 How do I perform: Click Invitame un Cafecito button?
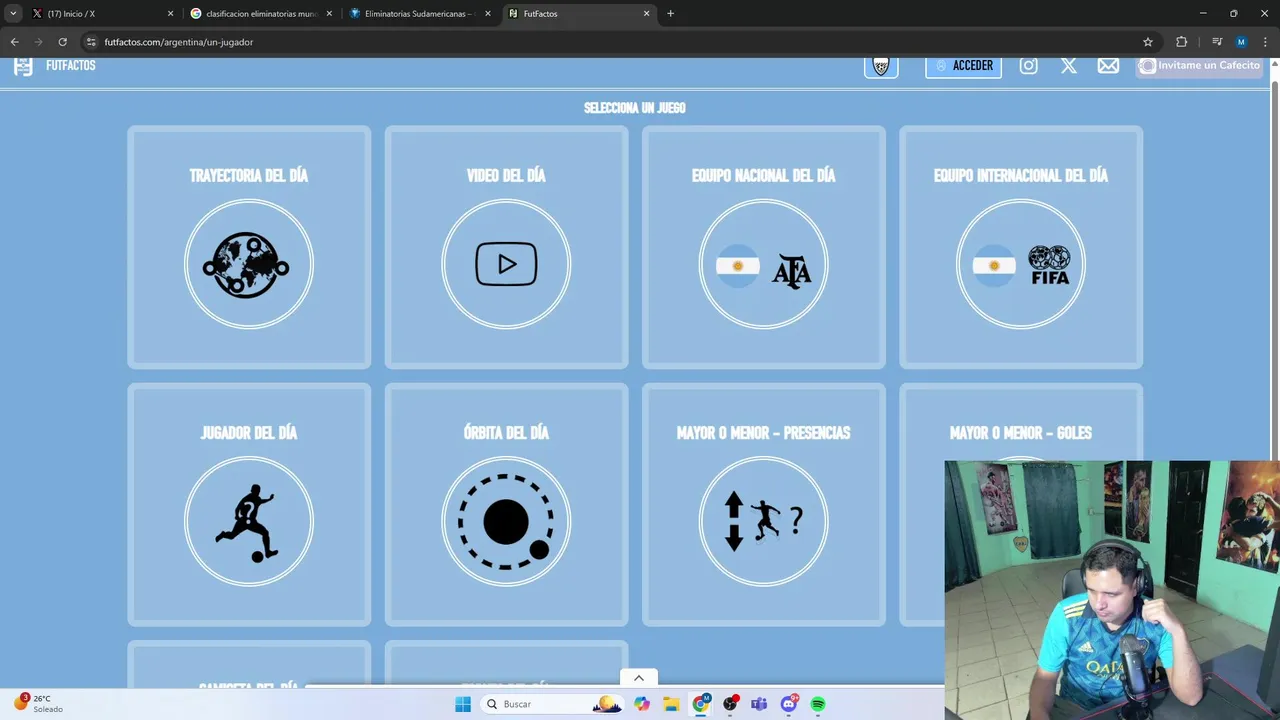pos(1199,66)
